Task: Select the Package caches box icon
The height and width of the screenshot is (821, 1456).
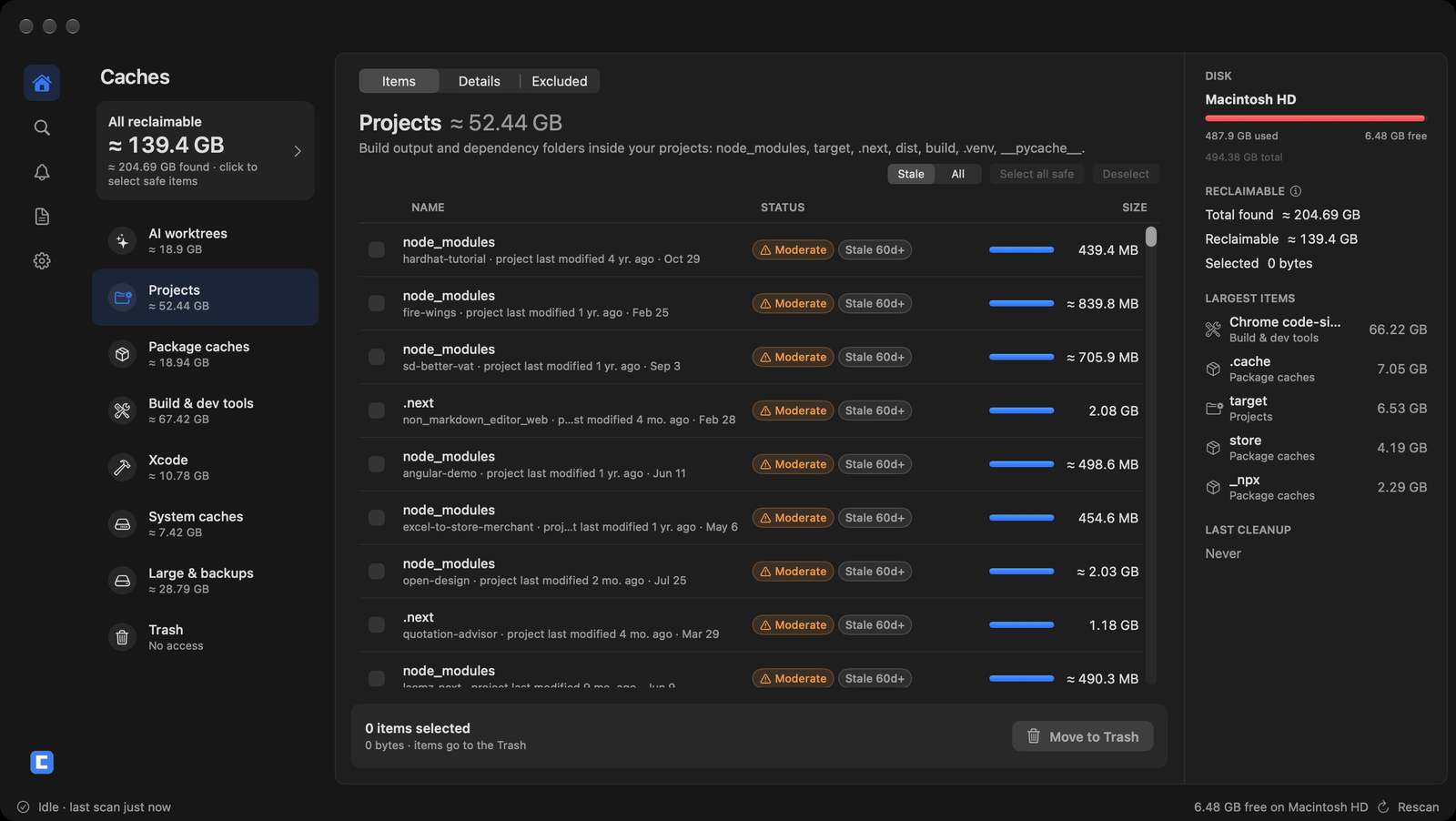Action: point(122,353)
